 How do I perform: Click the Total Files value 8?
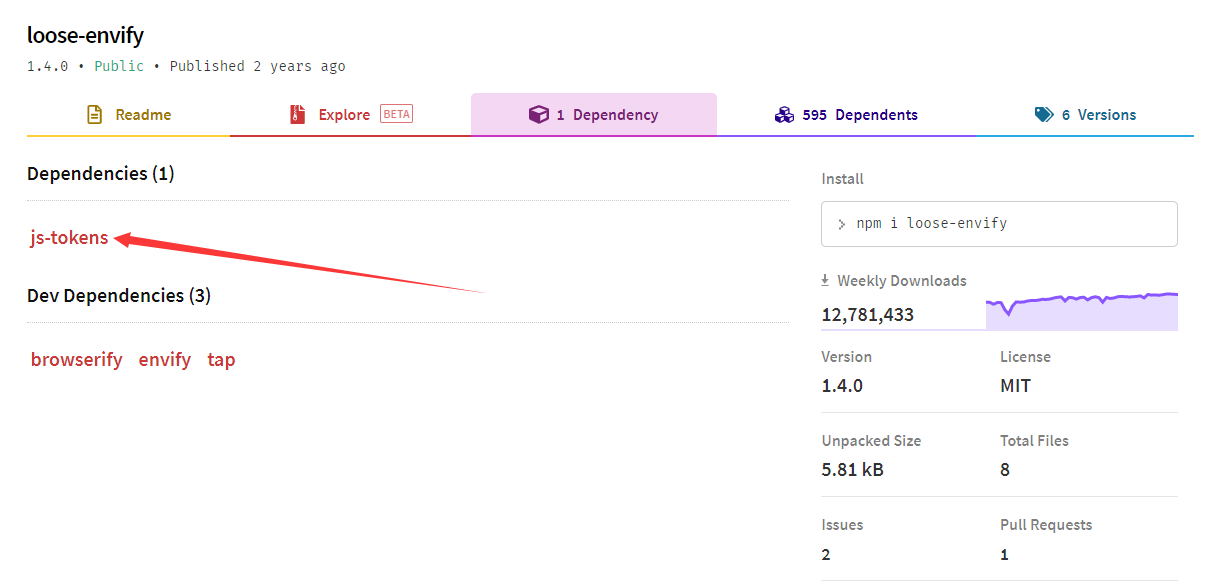coord(1005,469)
